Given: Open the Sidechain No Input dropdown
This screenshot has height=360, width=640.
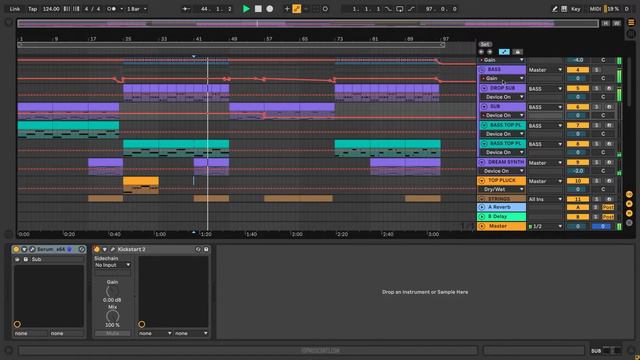Looking at the screenshot, I should (x=112, y=265).
